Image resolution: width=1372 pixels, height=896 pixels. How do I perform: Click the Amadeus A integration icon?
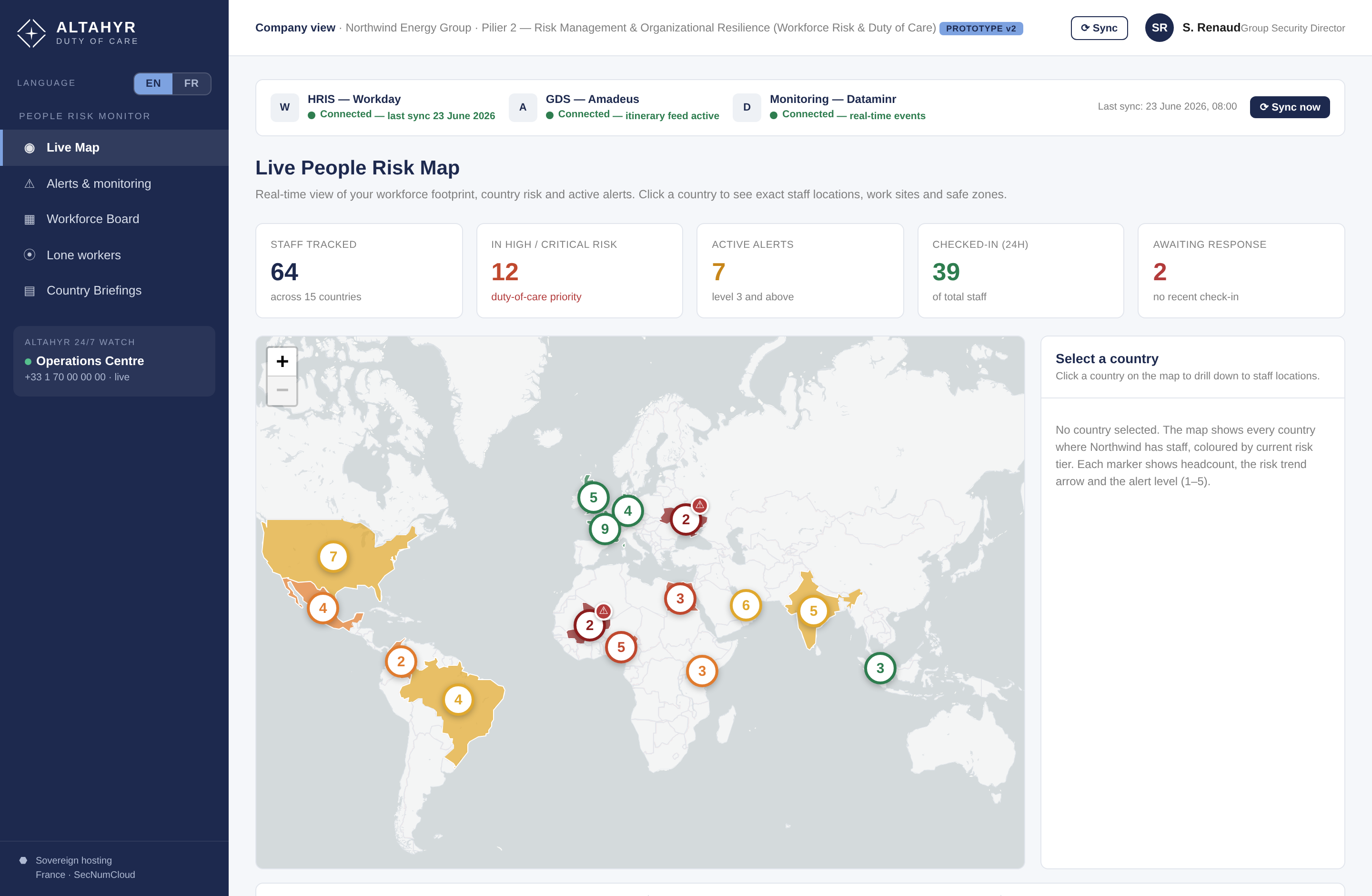click(x=523, y=107)
